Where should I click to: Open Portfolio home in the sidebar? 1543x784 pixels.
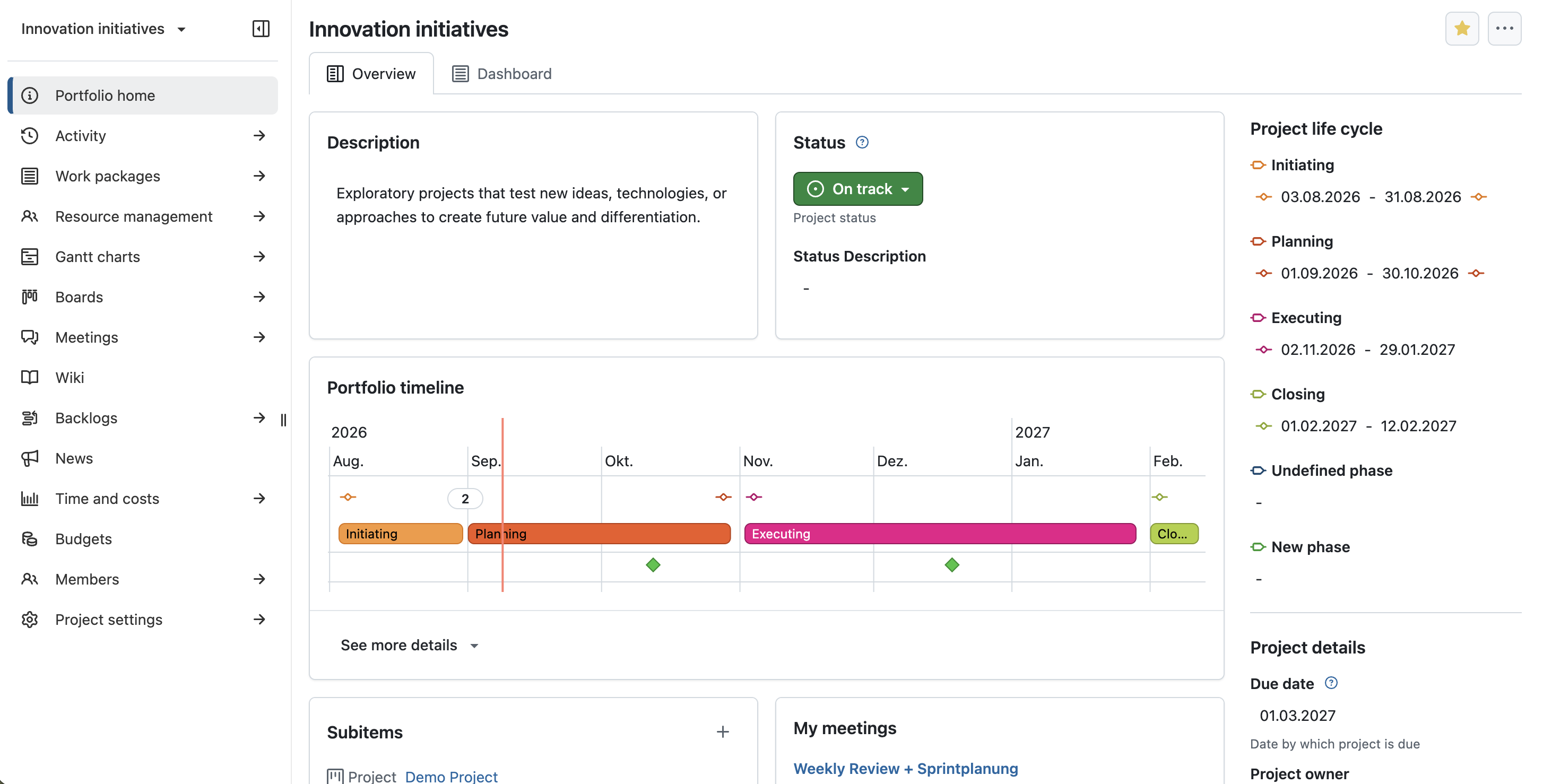click(x=143, y=95)
